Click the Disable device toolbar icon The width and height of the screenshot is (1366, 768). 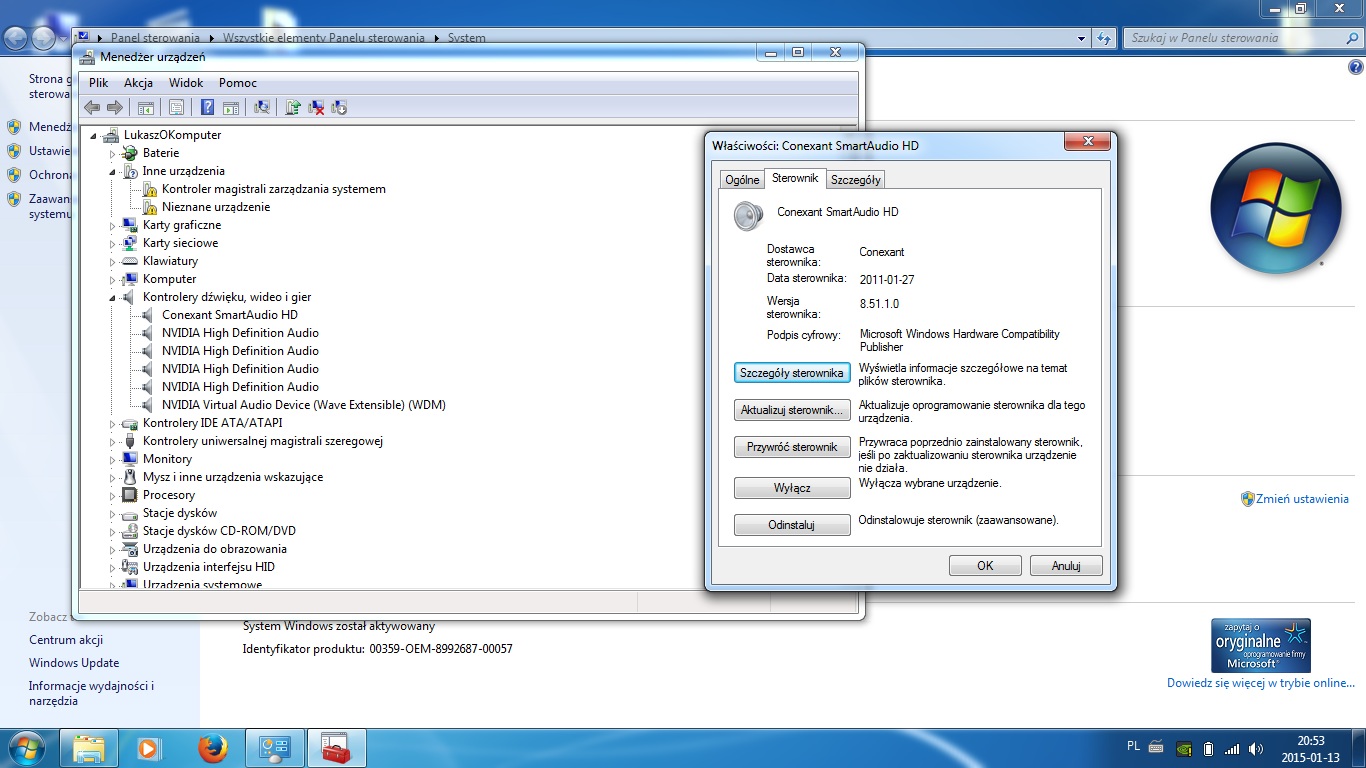click(x=339, y=108)
